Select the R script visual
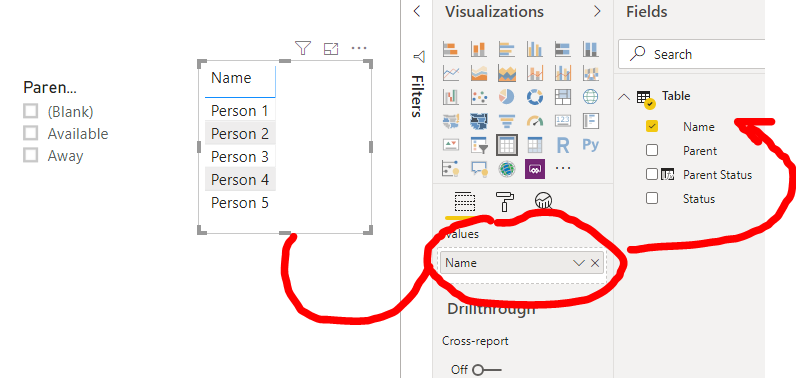 point(562,145)
